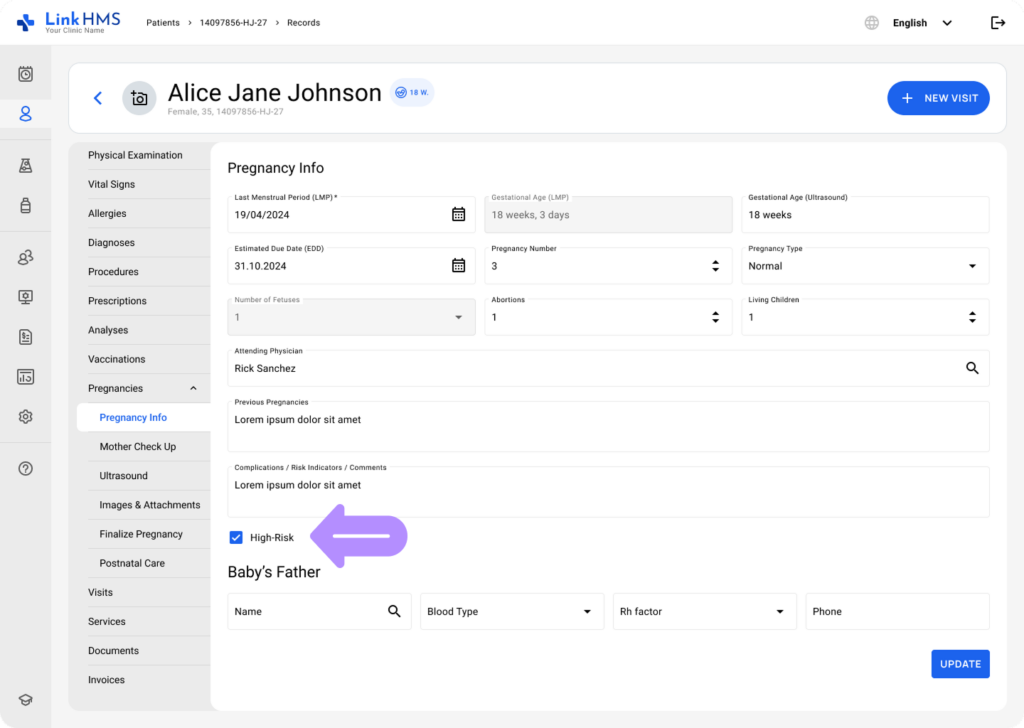Click the graduation cap icon at bottom
1024x728 pixels.
pos(26,700)
